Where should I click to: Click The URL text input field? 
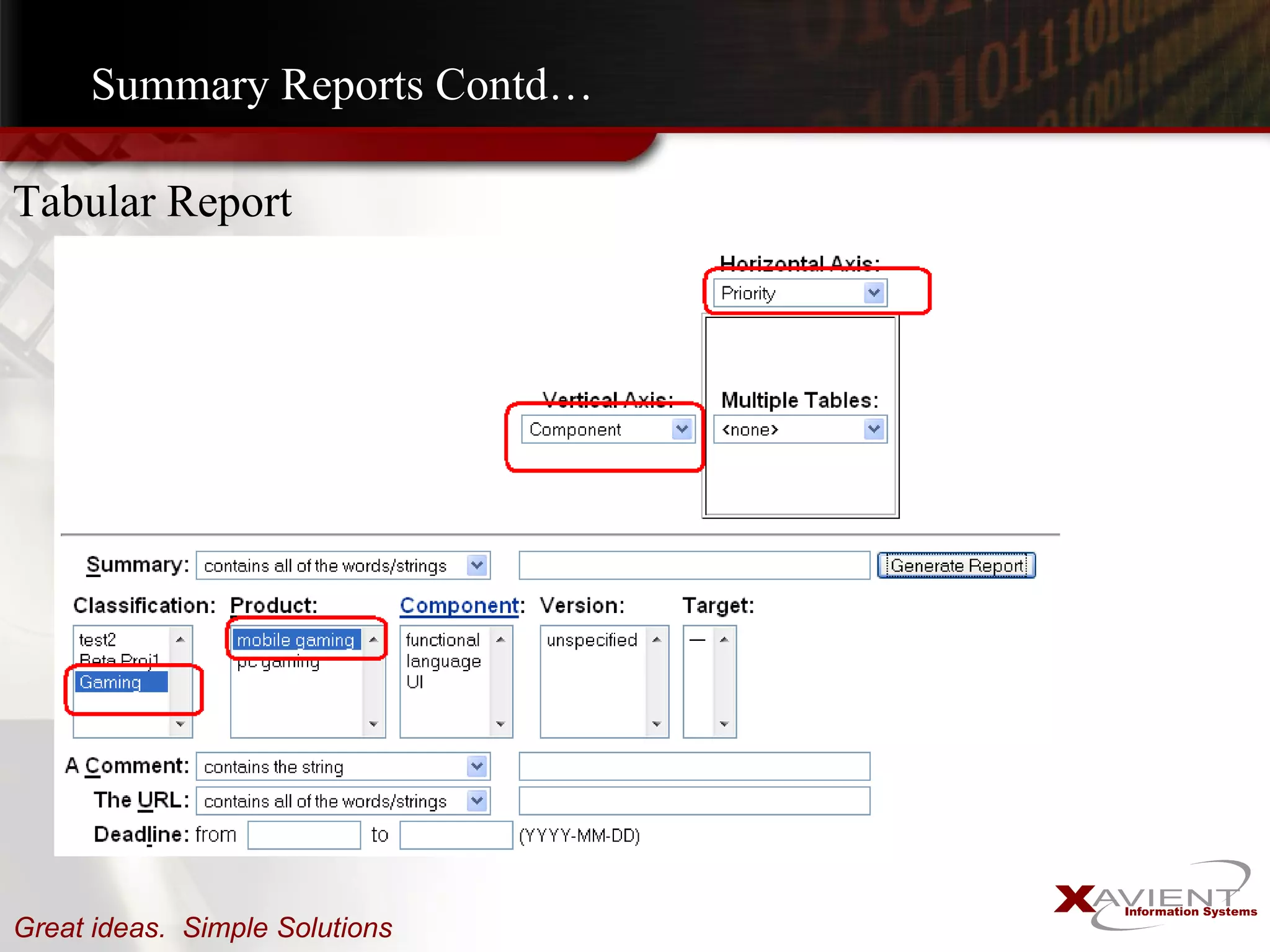(695, 801)
